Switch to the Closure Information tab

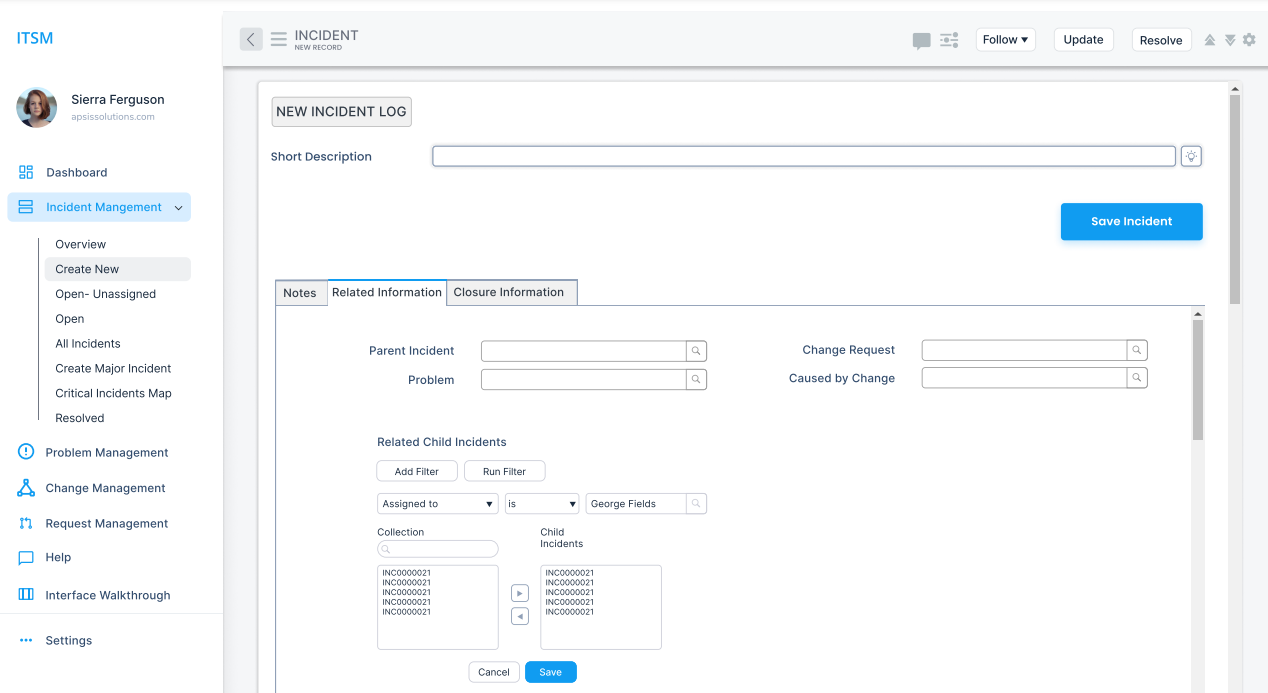pos(511,291)
